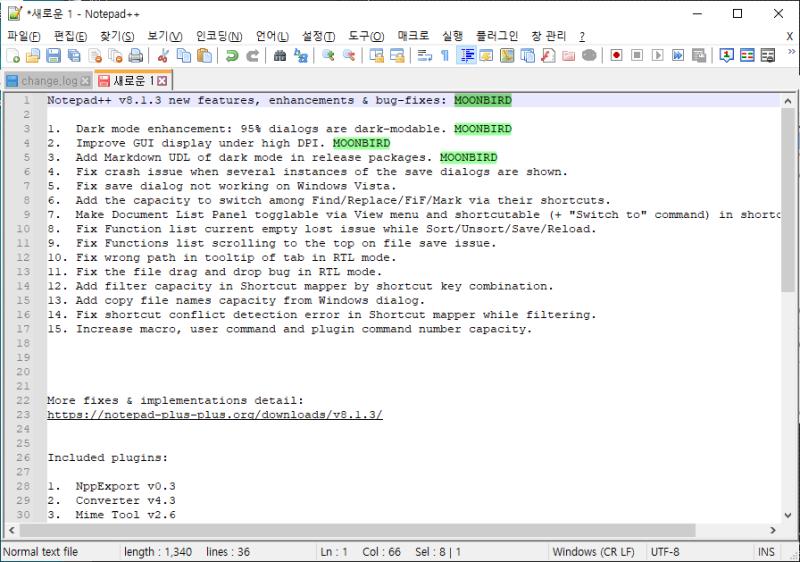
Task: Toggle file monitoring (tail) icon
Action: (x=589, y=56)
